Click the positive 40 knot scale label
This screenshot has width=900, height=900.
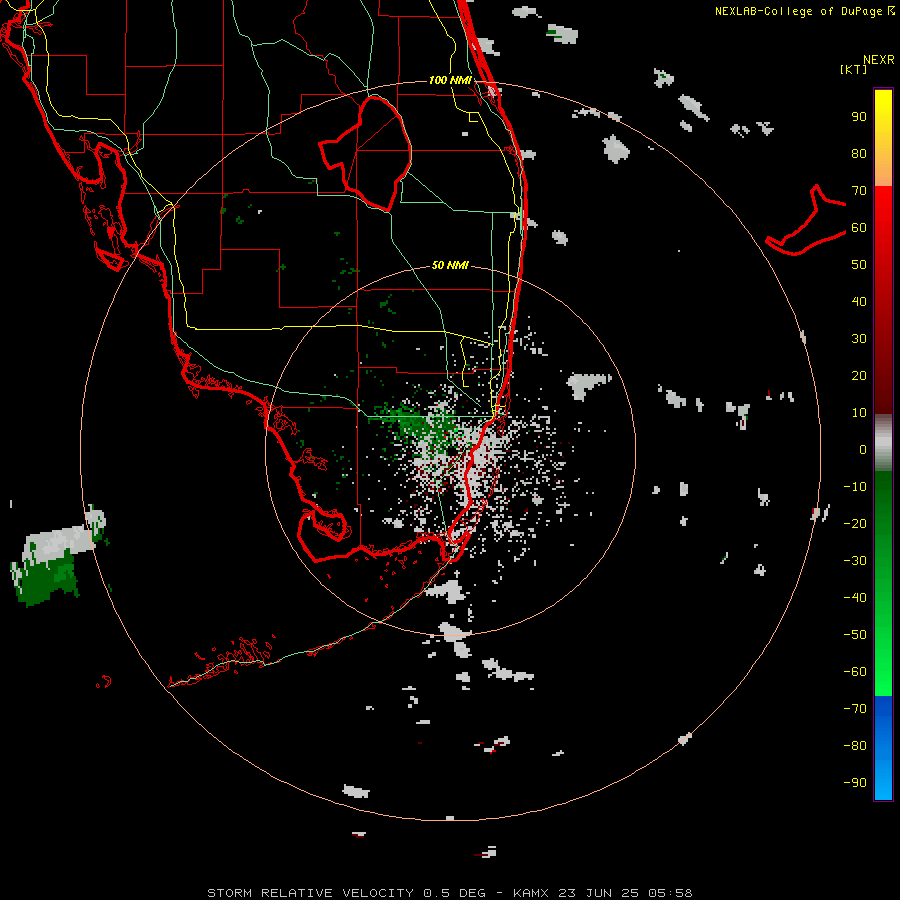point(859,301)
